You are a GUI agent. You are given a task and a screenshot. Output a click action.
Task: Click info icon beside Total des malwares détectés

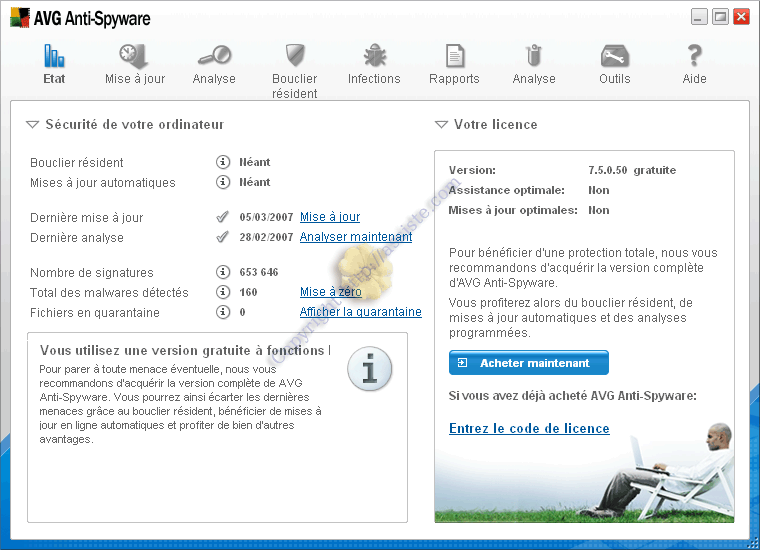[222, 292]
